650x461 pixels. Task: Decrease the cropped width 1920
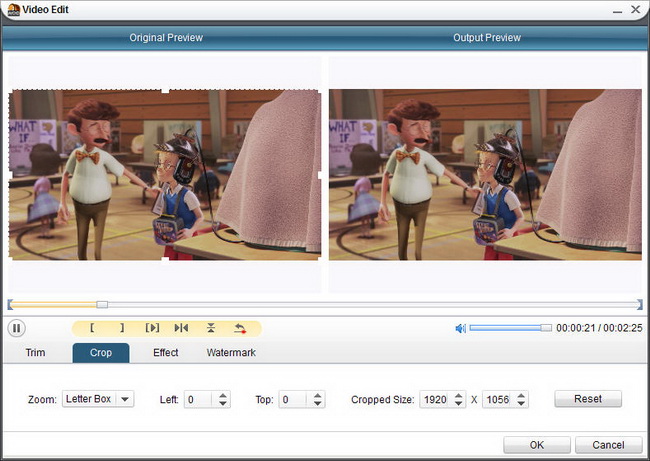(x=458, y=403)
